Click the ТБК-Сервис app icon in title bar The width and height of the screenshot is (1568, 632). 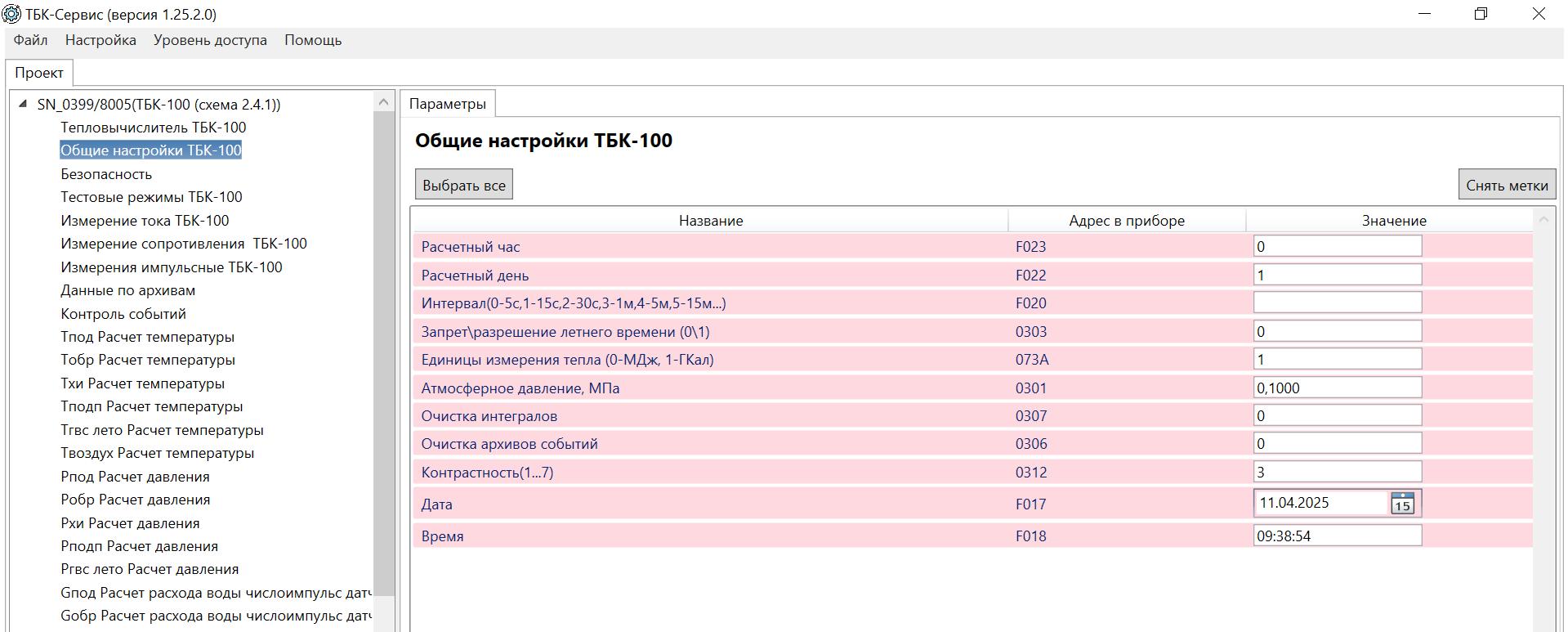(11, 14)
